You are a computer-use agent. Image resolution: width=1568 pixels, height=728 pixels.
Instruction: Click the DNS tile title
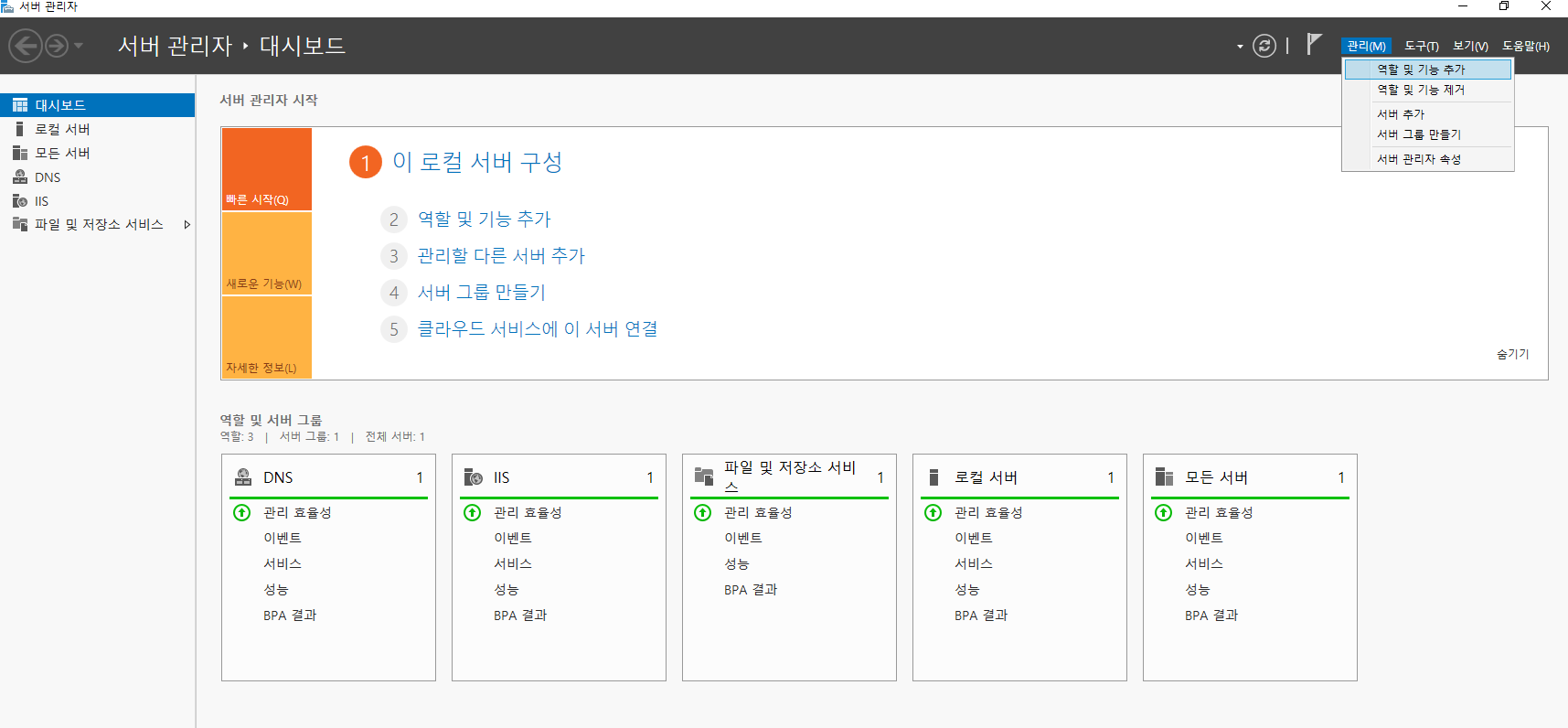[x=278, y=477]
